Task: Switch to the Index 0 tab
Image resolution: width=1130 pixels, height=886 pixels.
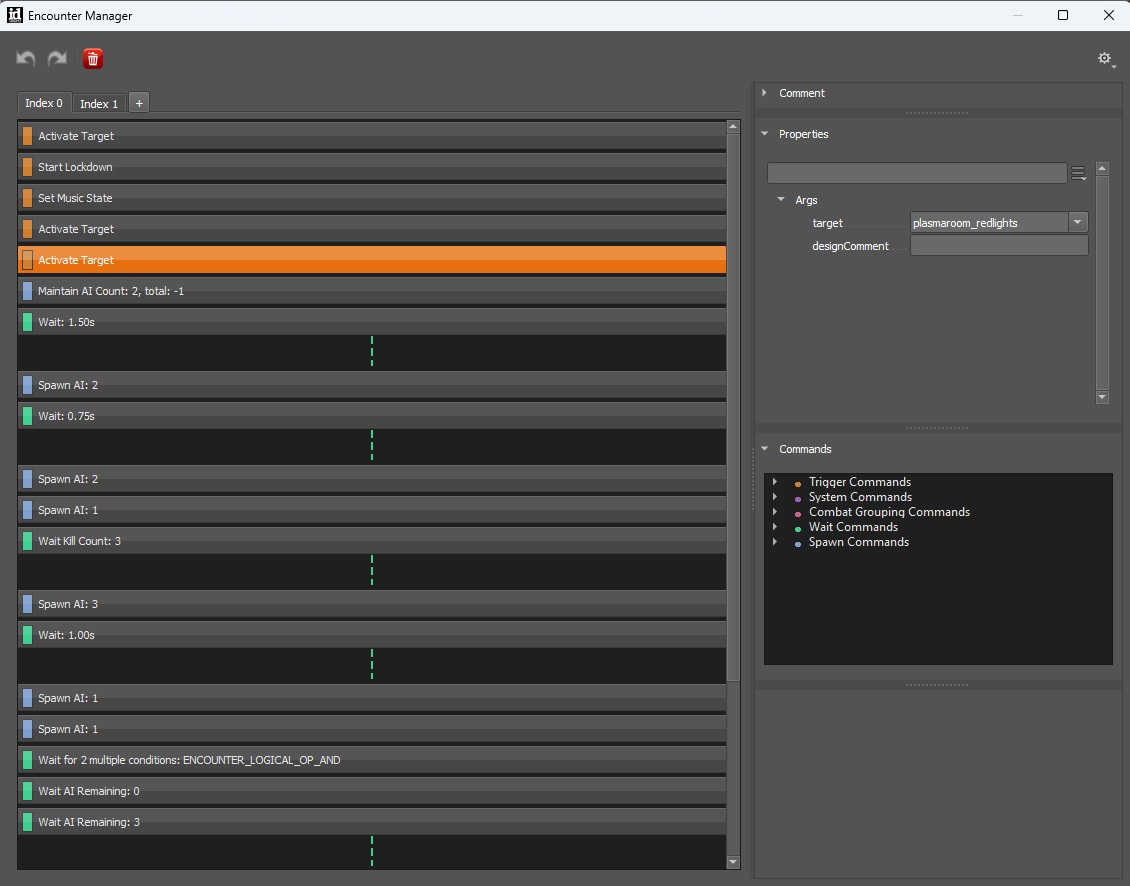Action: 44,103
